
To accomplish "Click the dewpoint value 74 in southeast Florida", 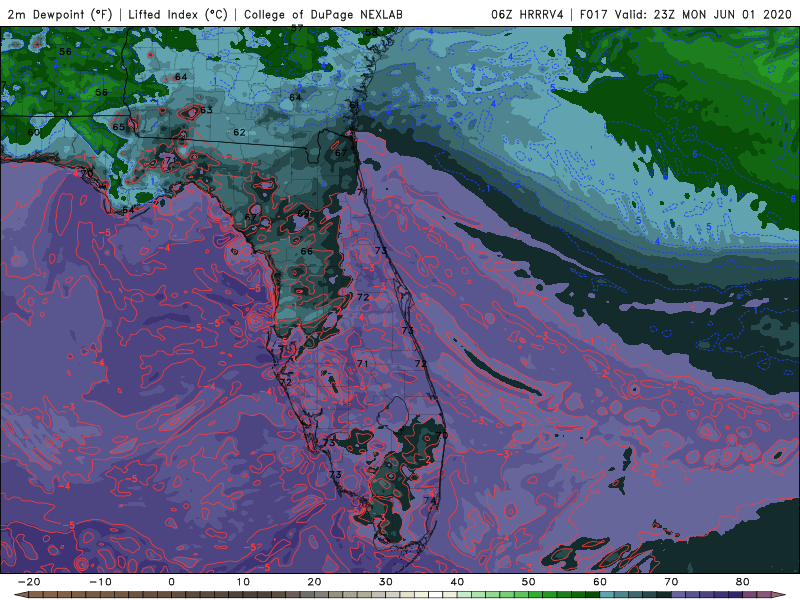I will (430, 501).
